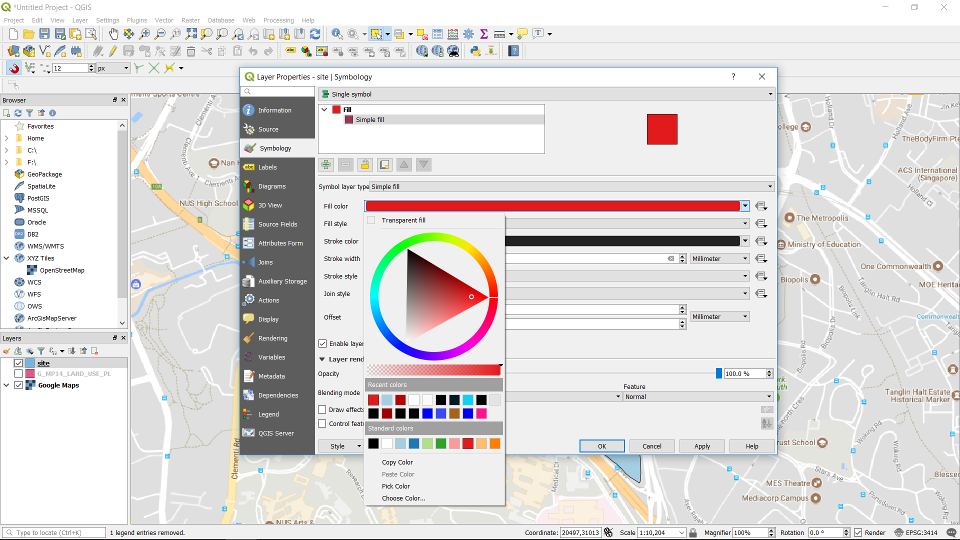Select the orange standard color swatch
The height and width of the screenshot is (540, 960).
pyautogui.click(x=494, y=443)
